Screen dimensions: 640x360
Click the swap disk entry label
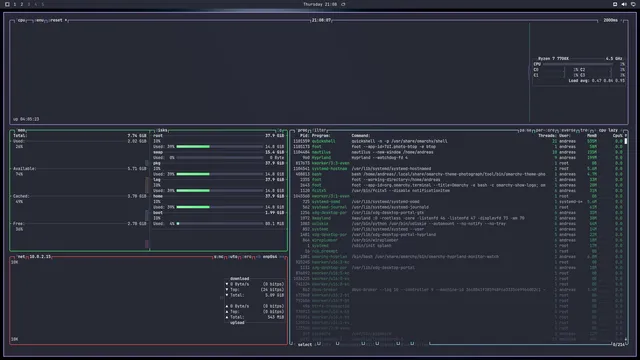pyautogui.click(x=158, y=152)
